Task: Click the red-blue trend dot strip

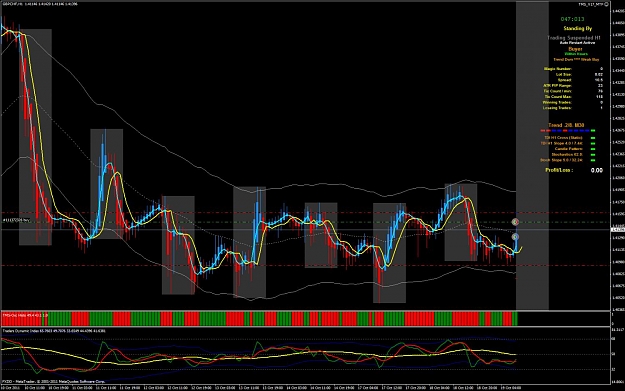Action: coord(568,131)
